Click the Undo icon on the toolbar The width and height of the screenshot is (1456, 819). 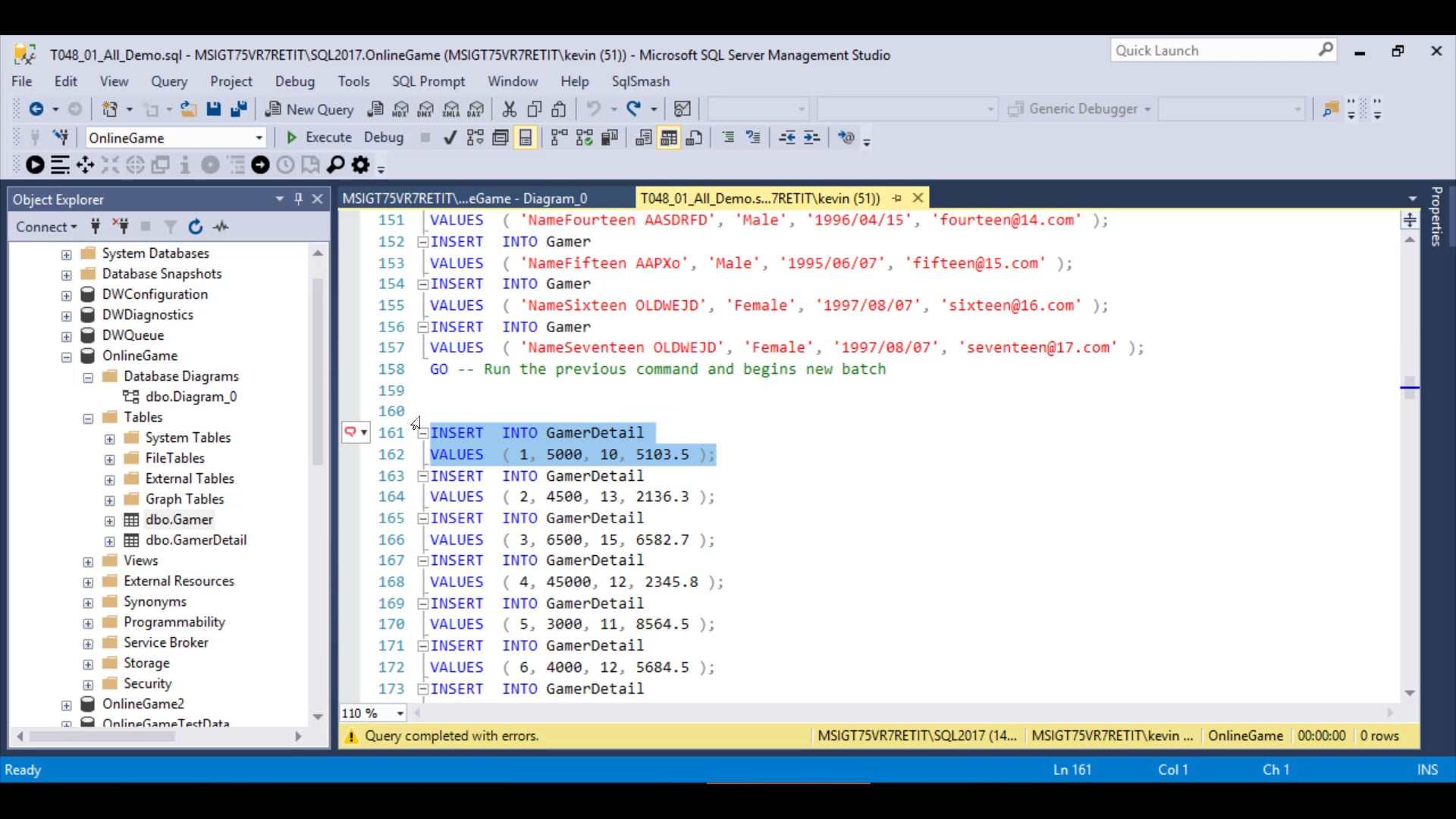pos(594,108)
